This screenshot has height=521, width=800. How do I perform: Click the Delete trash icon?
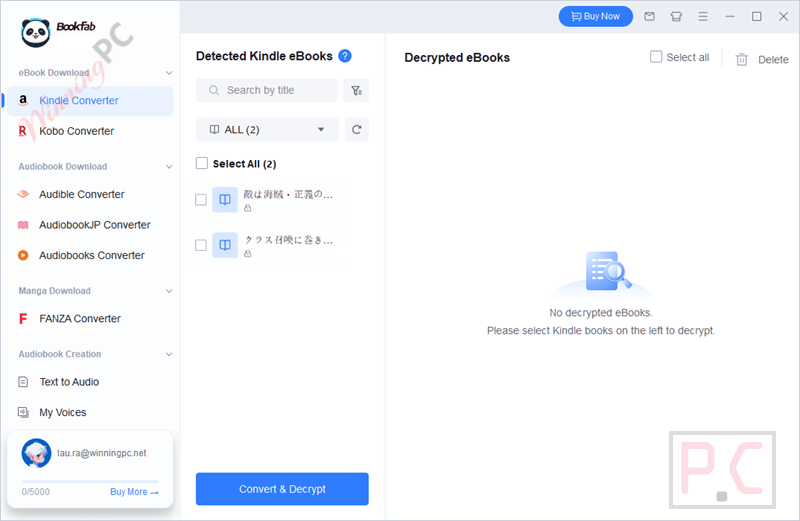(x=742, y=60)
